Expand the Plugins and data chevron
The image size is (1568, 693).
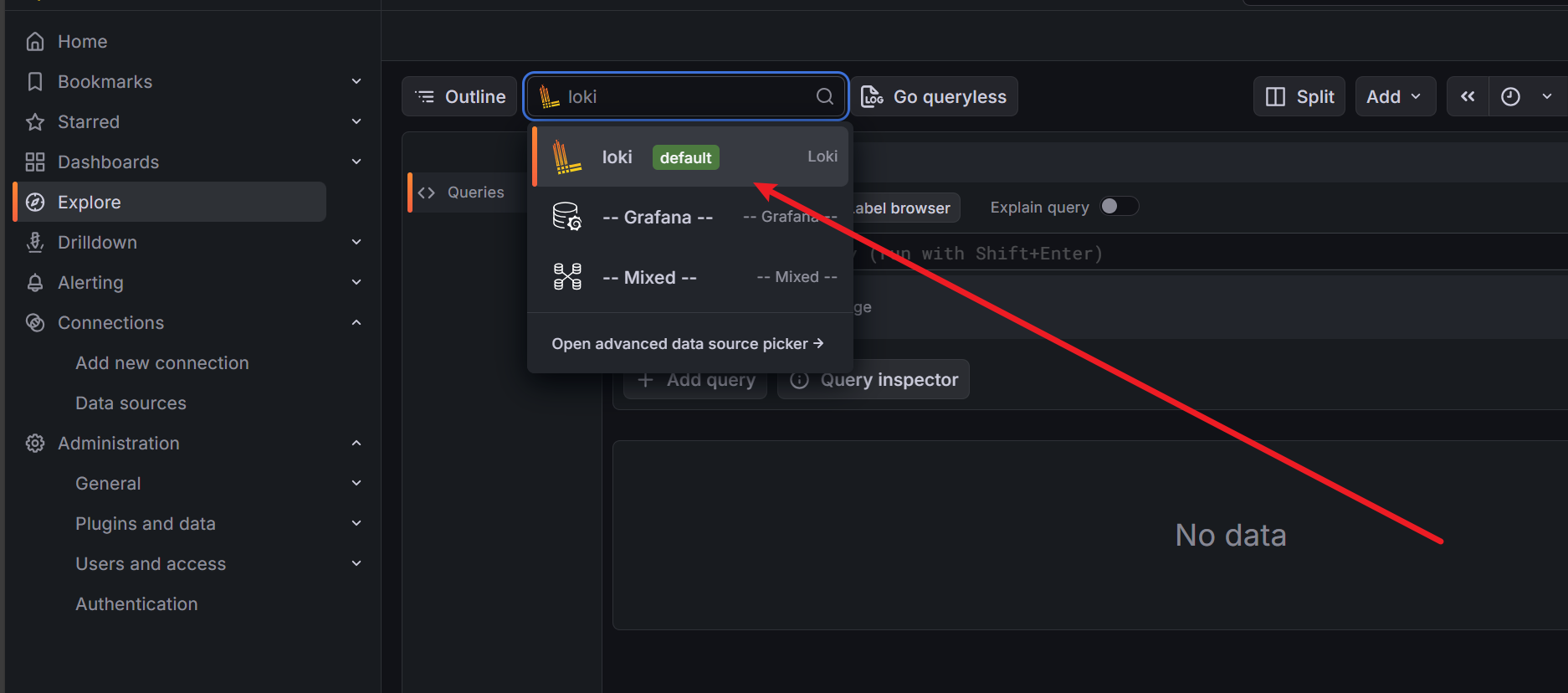(x=356, y=523)
